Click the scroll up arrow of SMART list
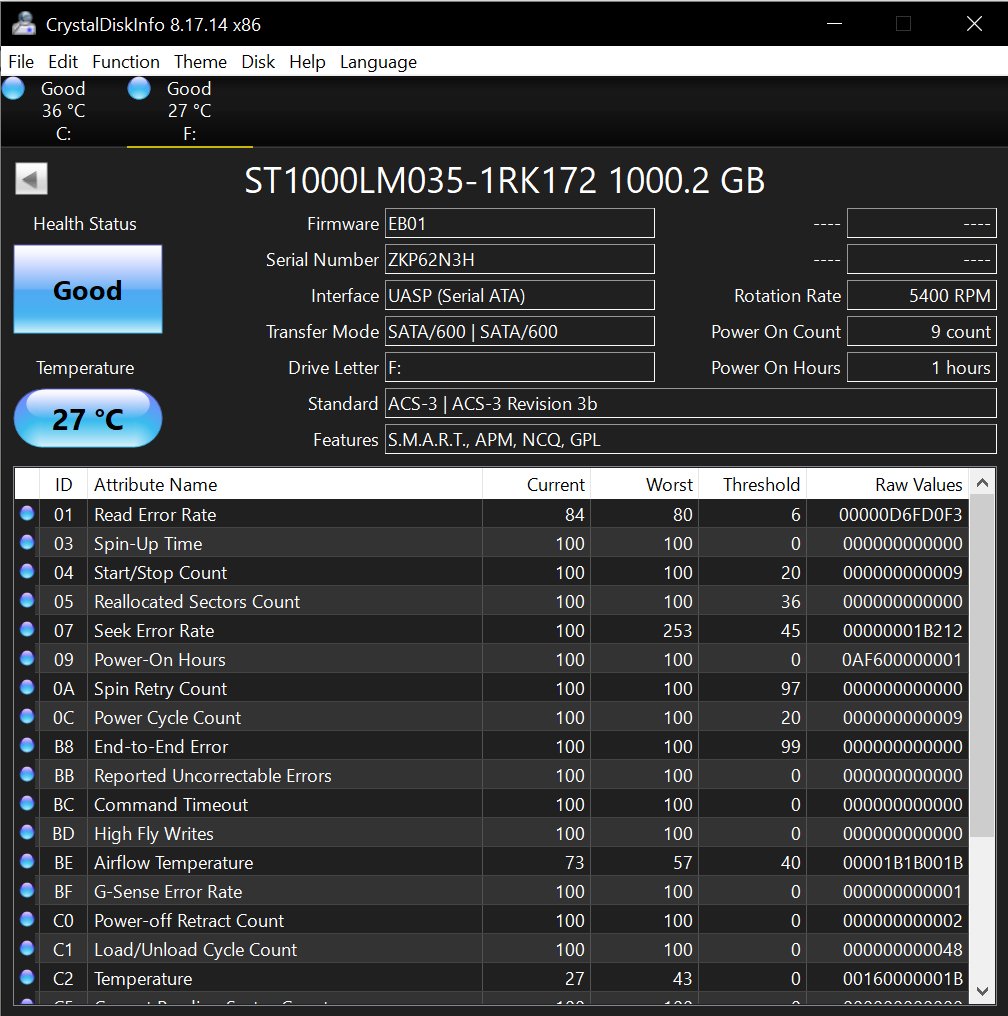This screenshot has width=1008, height=1016. click(982, 483)
